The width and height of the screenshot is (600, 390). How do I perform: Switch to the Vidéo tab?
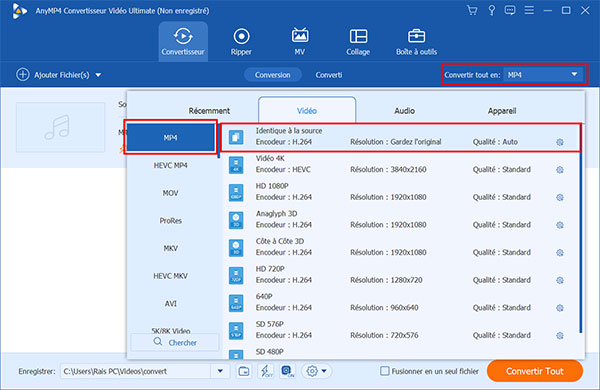point(307,110)
